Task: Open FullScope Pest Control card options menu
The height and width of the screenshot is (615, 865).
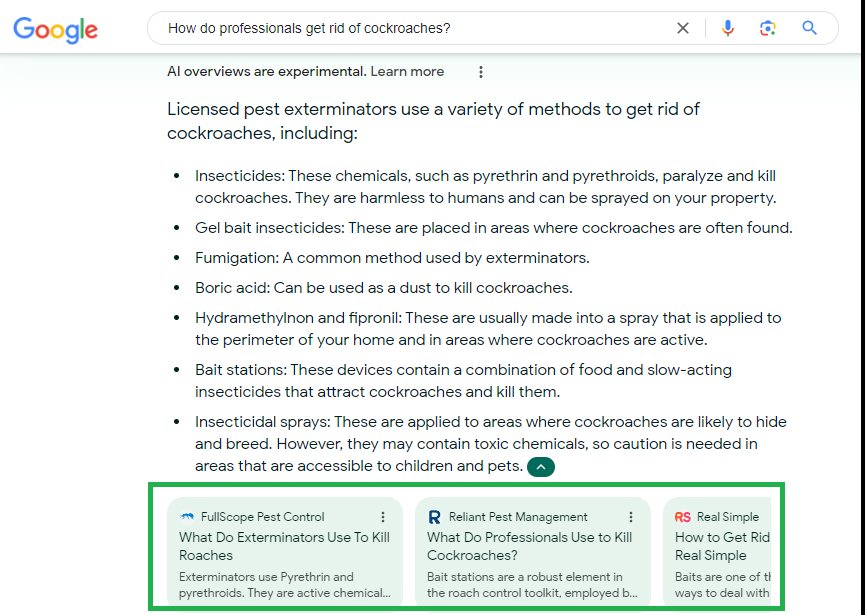Action: coord(383,517)
